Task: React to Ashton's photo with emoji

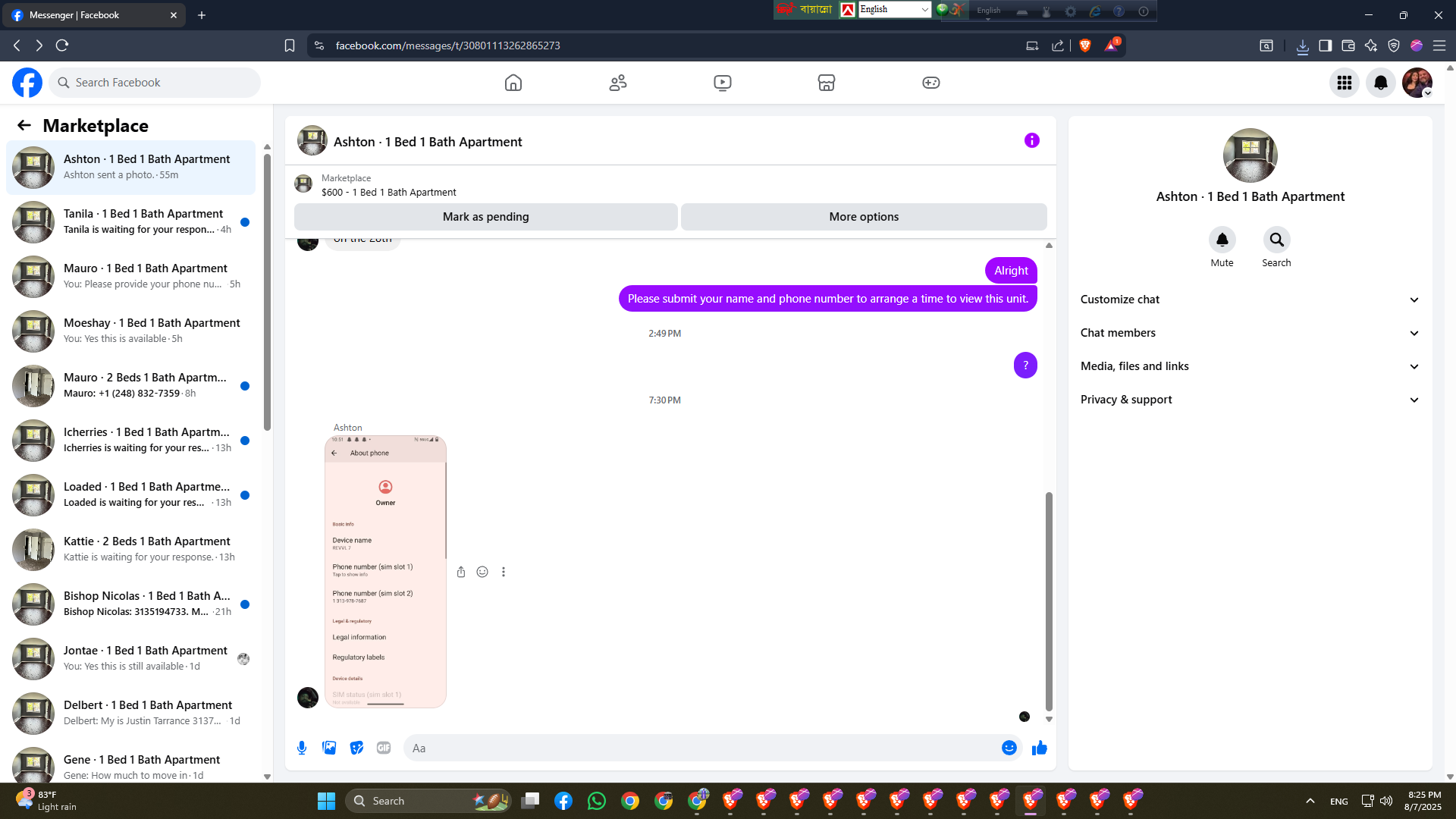Action: click(x=482, y=572)
